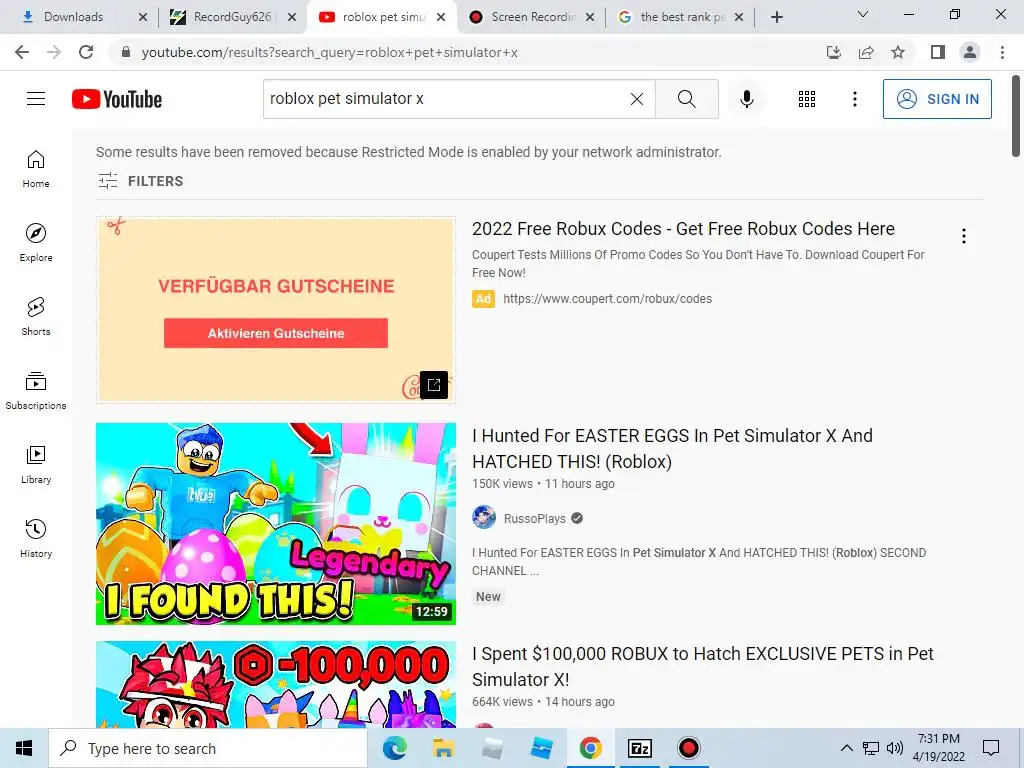Switch to the best rank Google tab
The height and width of the screenshot is (768, 1024).
point(682,17)
